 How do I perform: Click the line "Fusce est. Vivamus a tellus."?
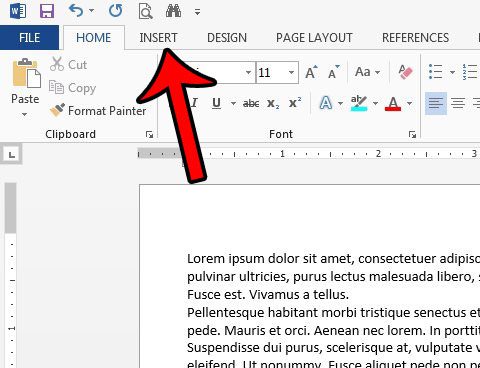pos(268,295)
